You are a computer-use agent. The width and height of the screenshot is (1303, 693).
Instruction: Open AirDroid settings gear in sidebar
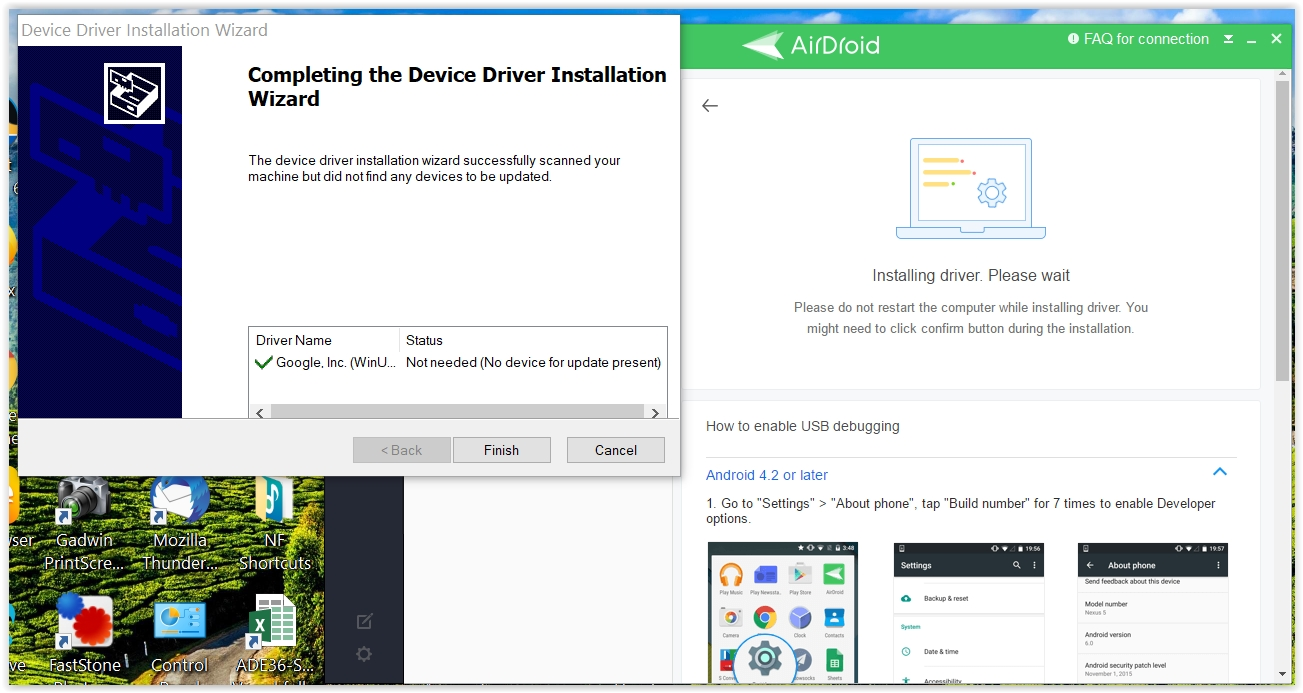click(x=364, y=654)
